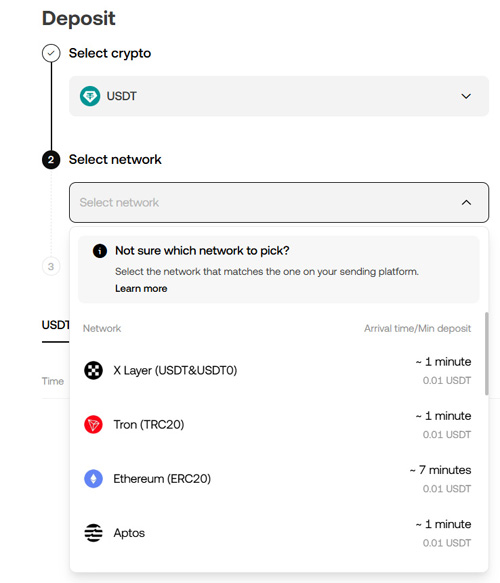This screenshot has width=500, height=583.
Task: Click the step 2 number badge
Action: [x=51, y=160]
